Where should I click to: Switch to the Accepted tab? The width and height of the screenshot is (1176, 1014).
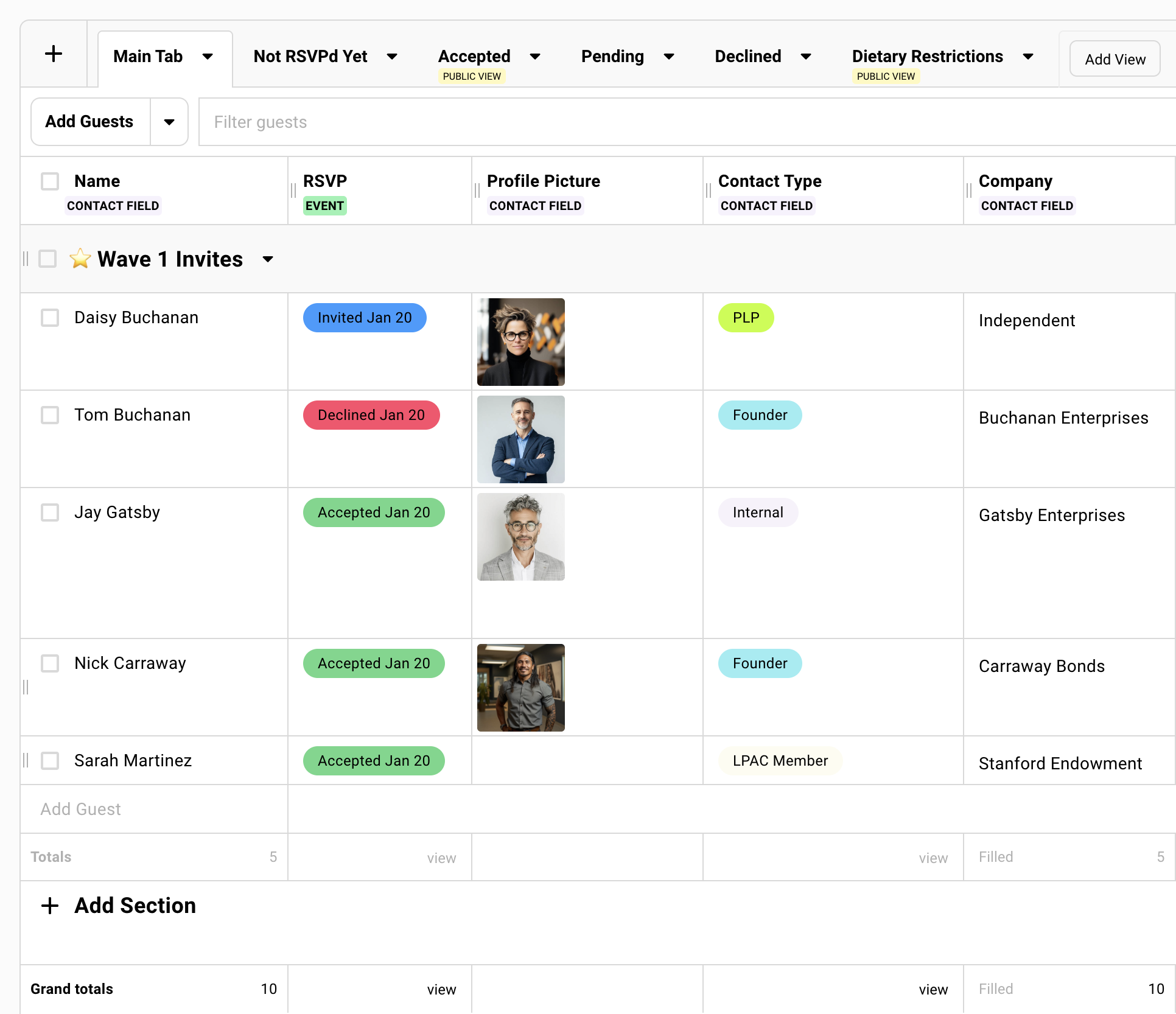tap(475, 56)
